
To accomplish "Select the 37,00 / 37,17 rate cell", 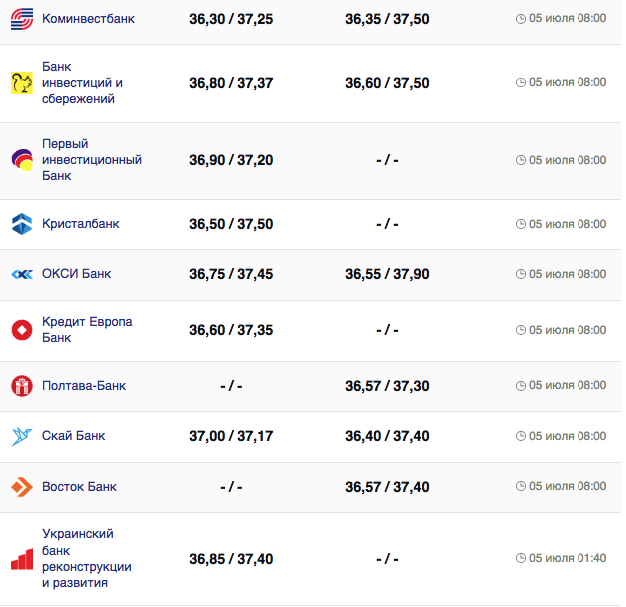I will tap(231, 436).
